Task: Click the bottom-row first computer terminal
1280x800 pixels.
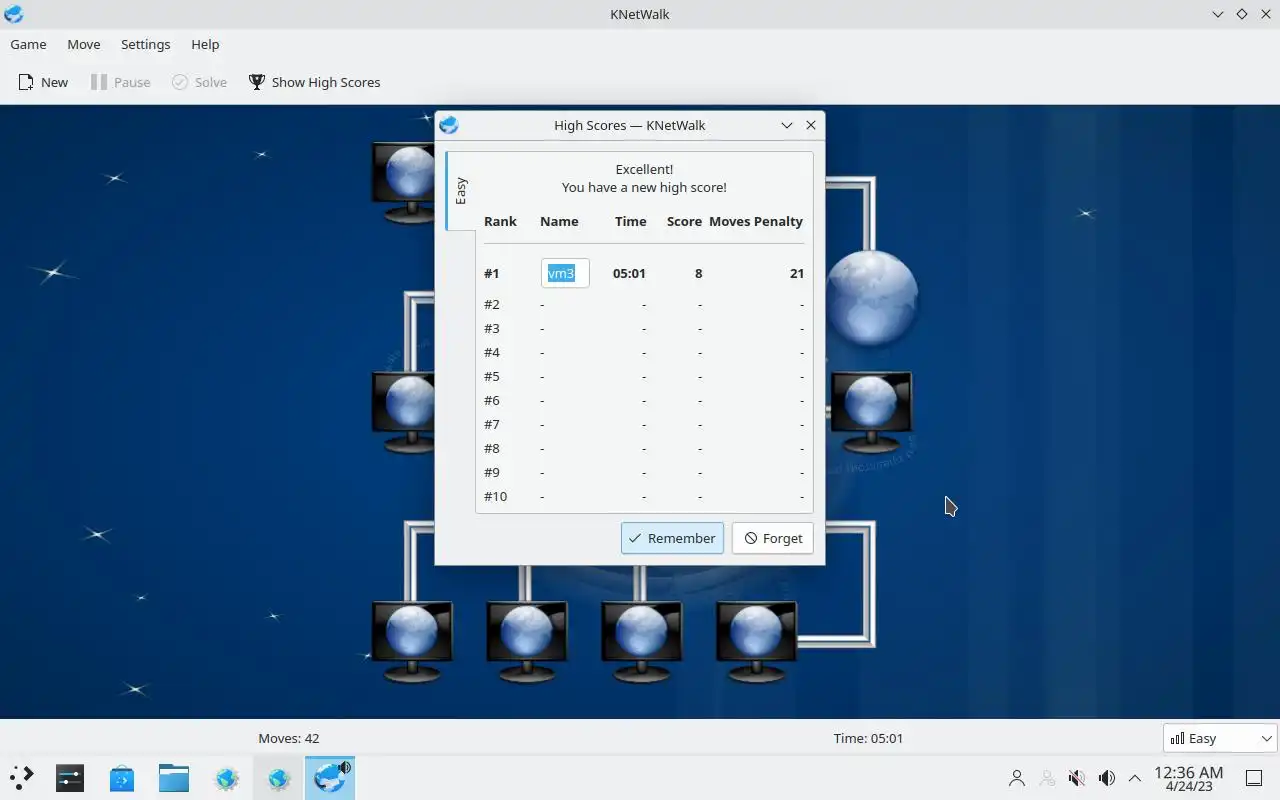Action: click(412, 642)
